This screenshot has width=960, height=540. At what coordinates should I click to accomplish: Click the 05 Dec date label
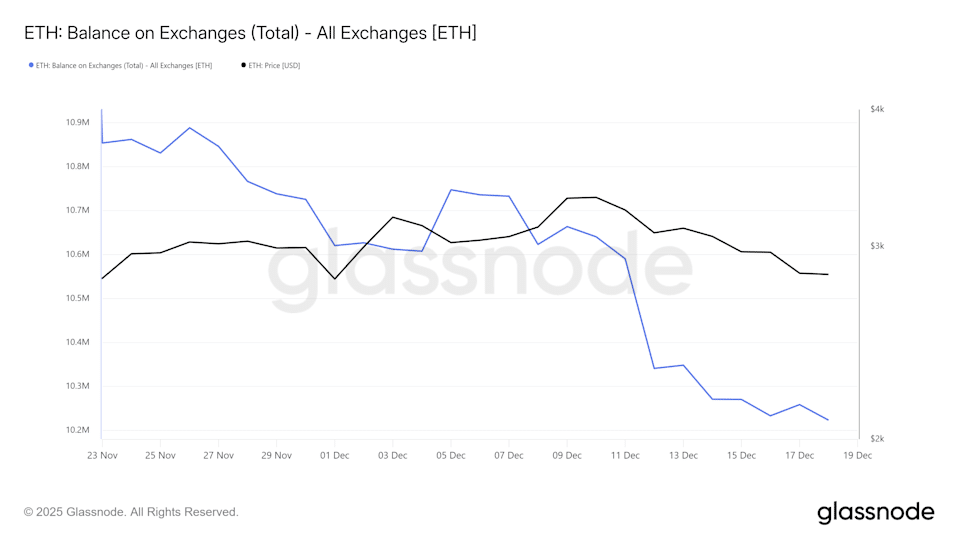(451, 455)
